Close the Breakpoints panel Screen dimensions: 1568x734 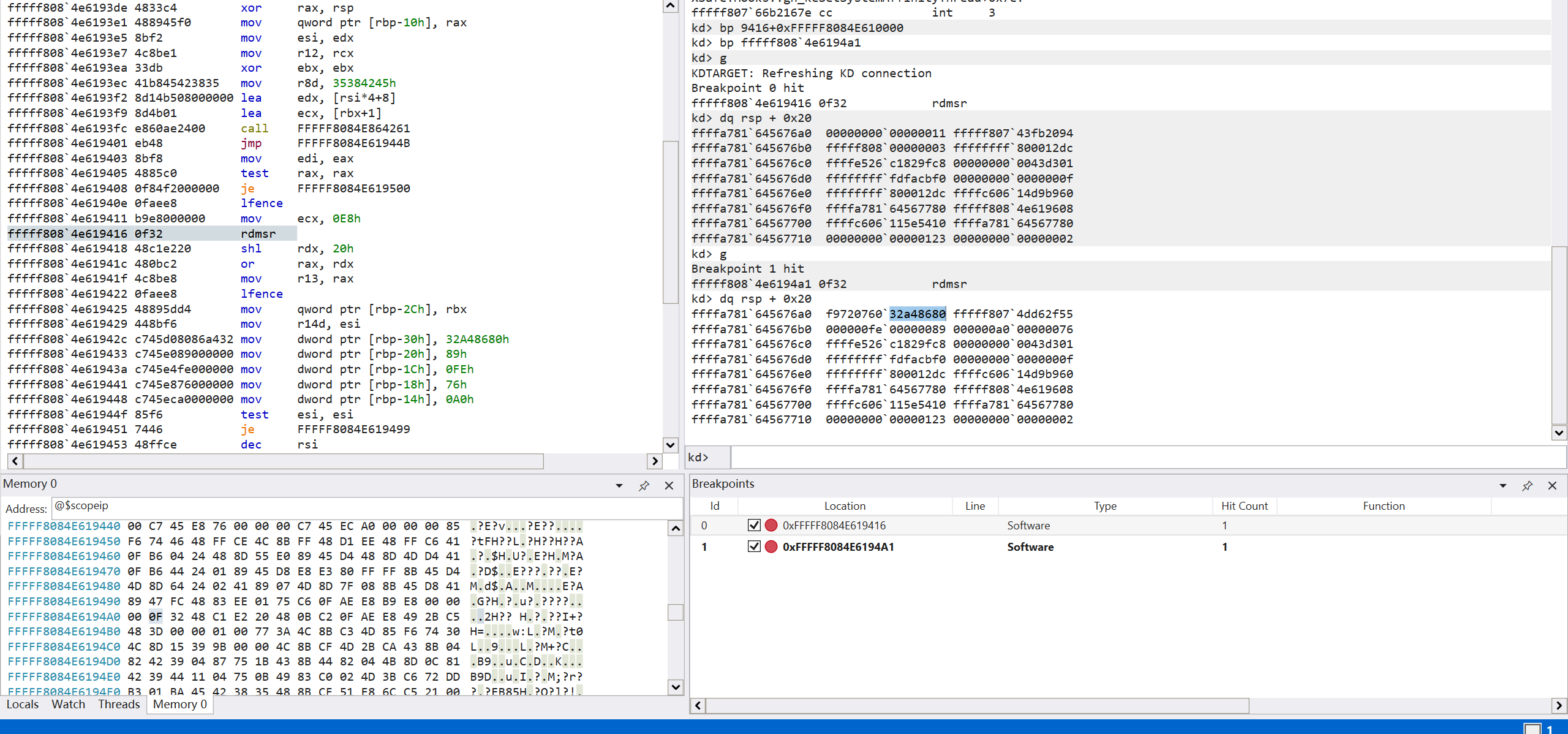click(x=1552, y=486)
